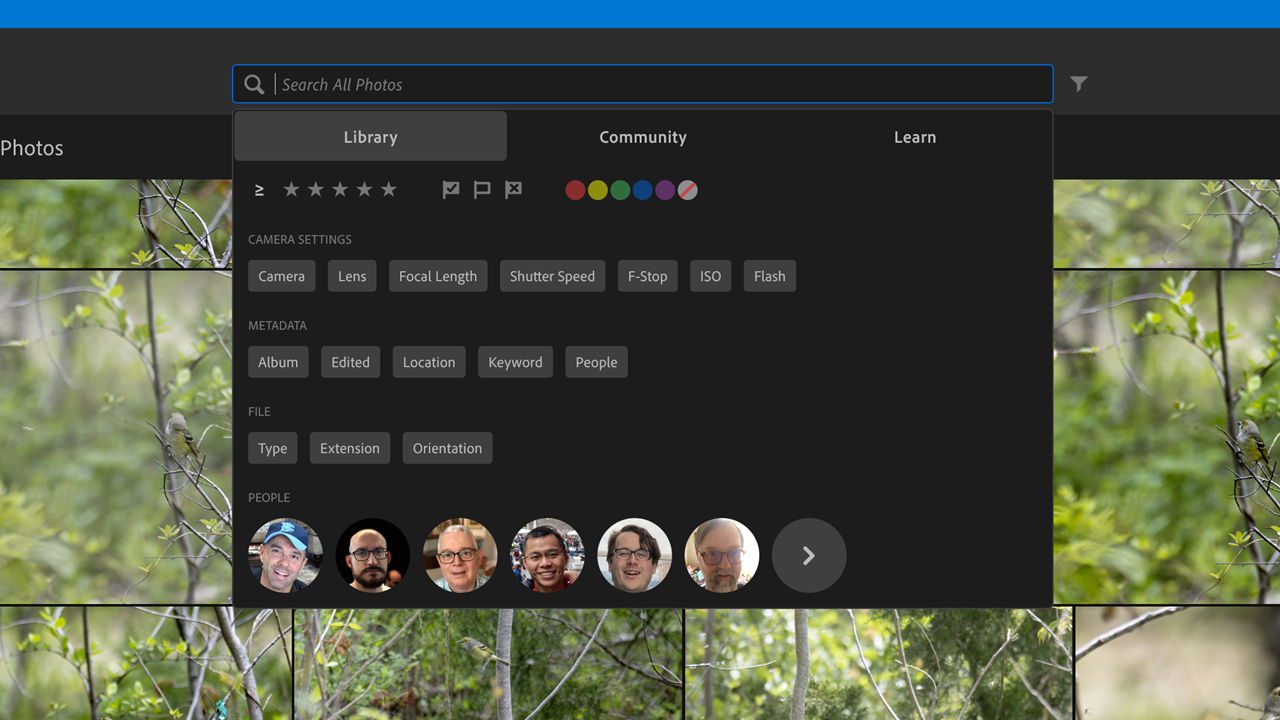Select the purple color label
The width and height of the screenshot is (1280, 720).
pyautogui.click(x=665, y=190)
